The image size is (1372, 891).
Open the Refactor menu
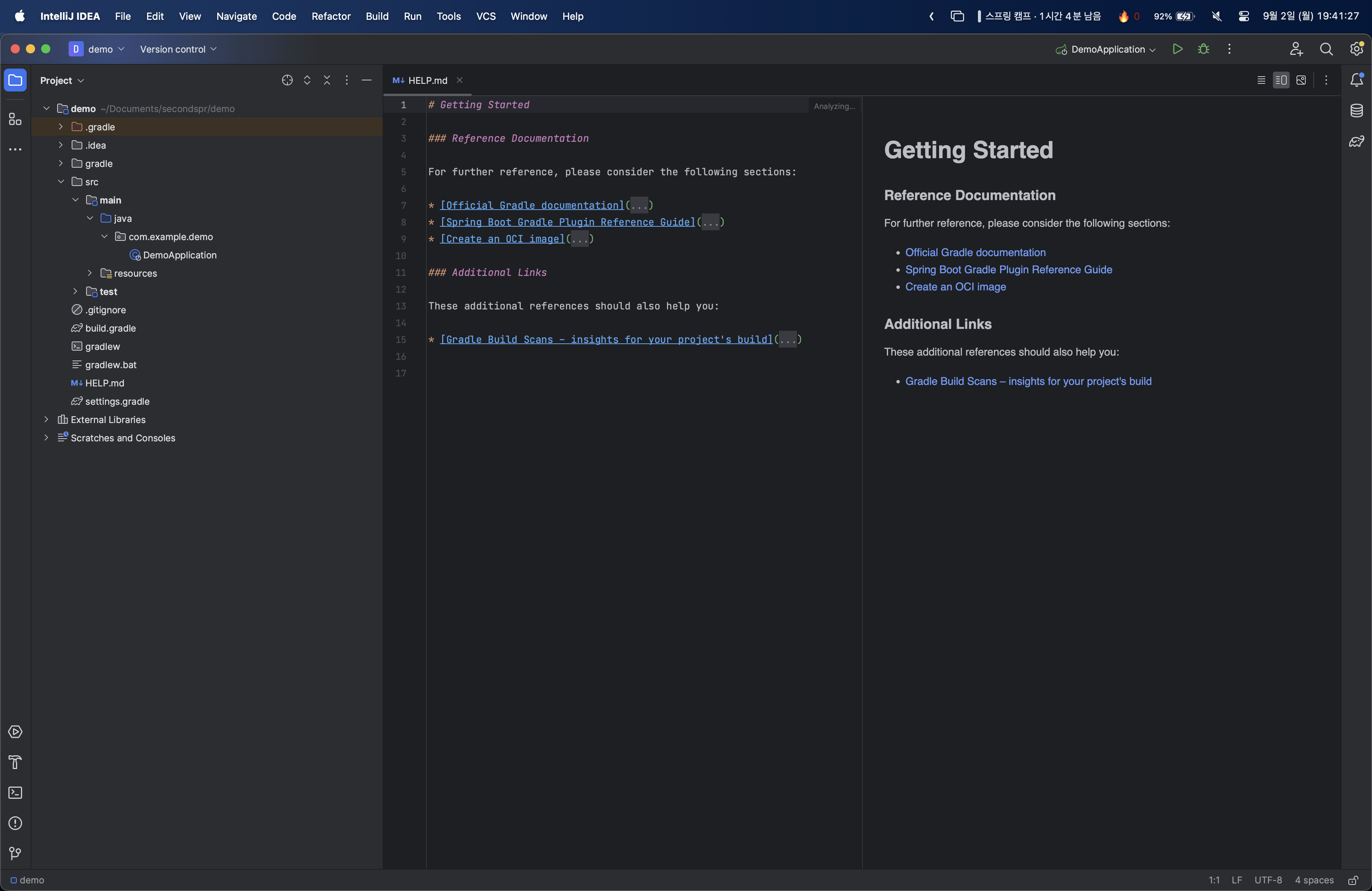(330, 16)
